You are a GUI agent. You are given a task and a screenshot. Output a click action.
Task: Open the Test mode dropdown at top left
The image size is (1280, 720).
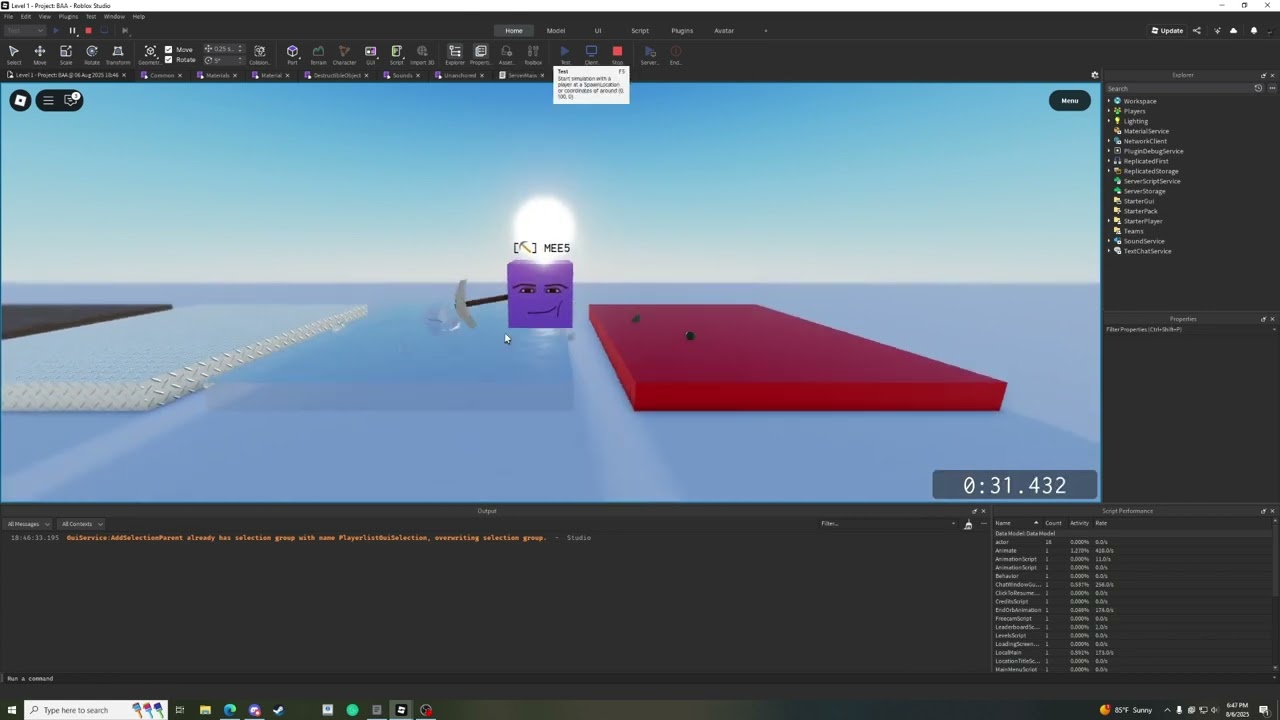(x=24, y=30)
